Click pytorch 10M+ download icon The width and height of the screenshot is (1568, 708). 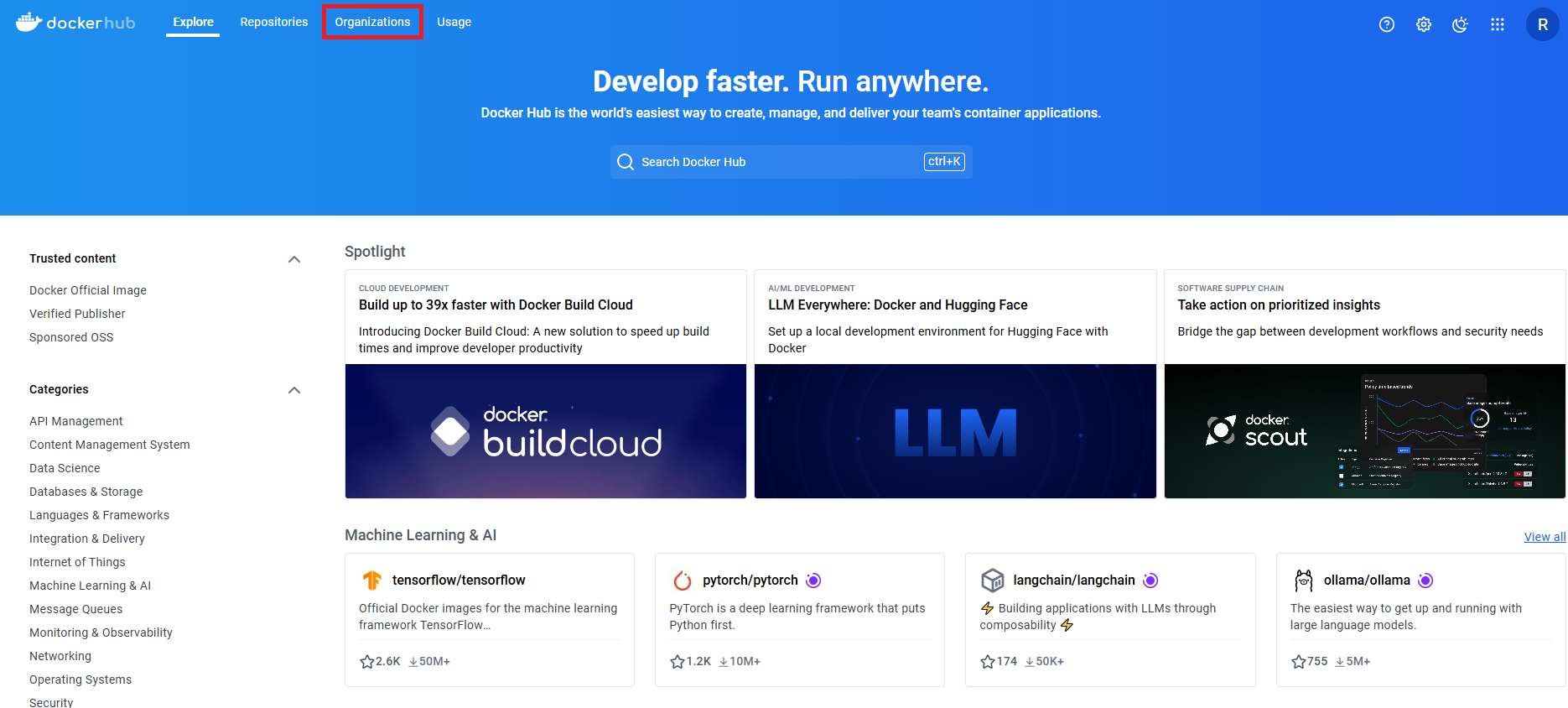(724, 662)
